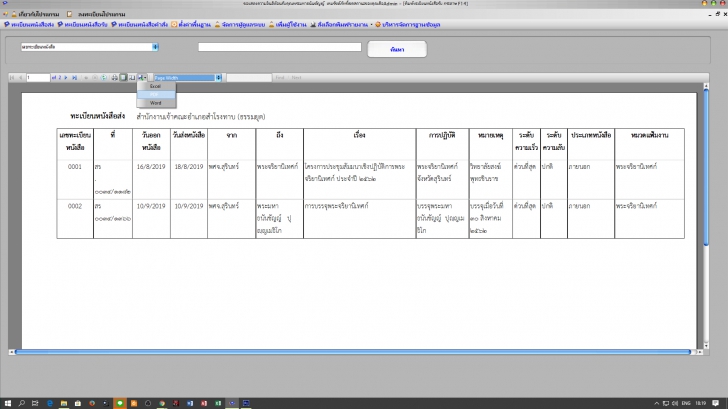
Task: Print the report via printer icon
Action: point(114,78)
